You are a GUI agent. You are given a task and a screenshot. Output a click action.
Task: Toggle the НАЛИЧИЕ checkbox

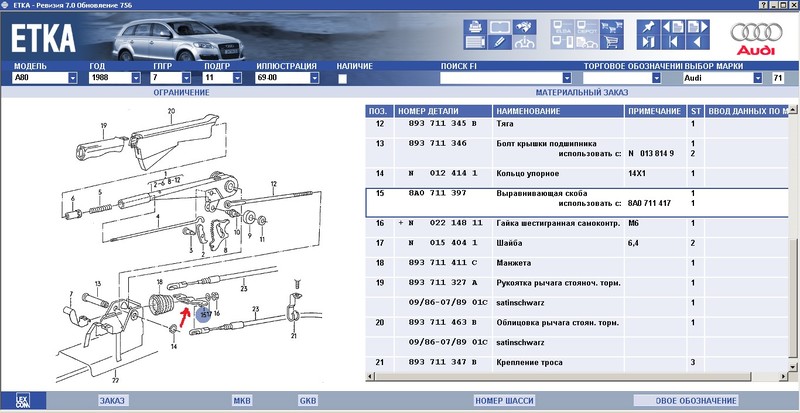(342, 79)
